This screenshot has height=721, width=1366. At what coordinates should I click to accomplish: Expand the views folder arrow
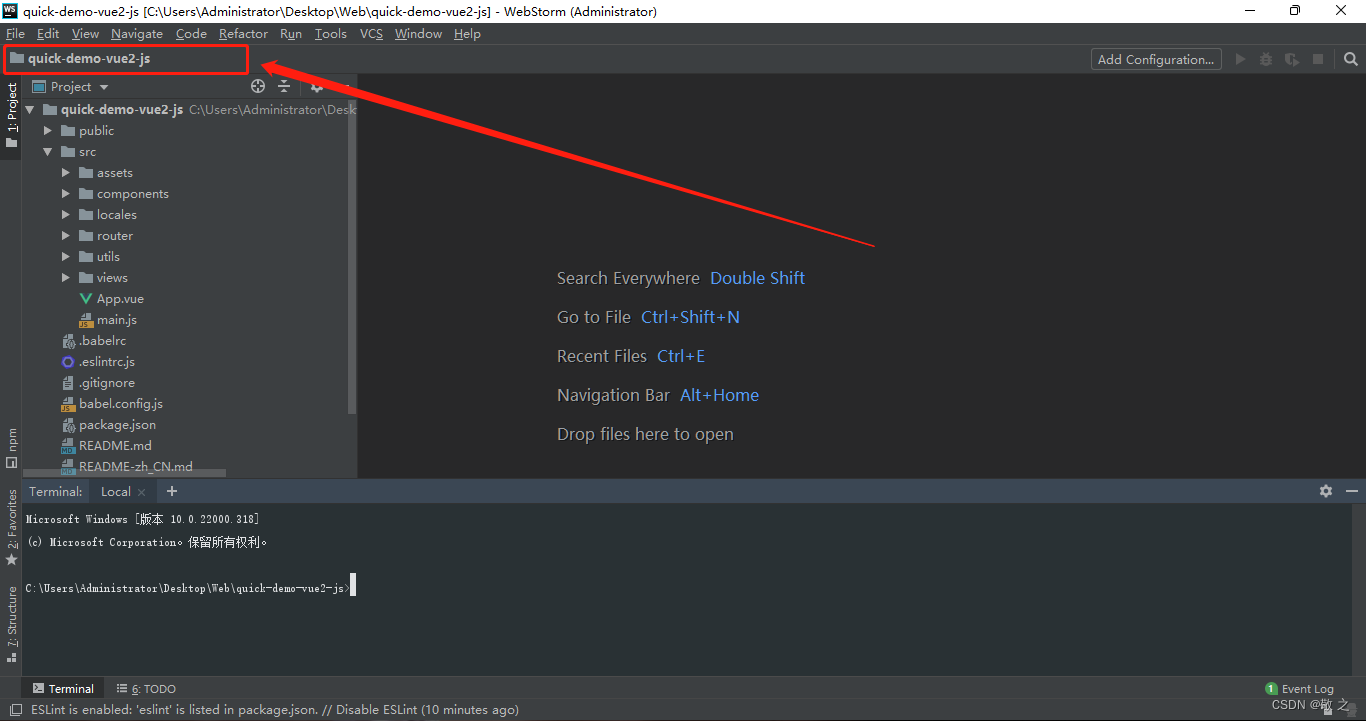(x=66, y=278)
